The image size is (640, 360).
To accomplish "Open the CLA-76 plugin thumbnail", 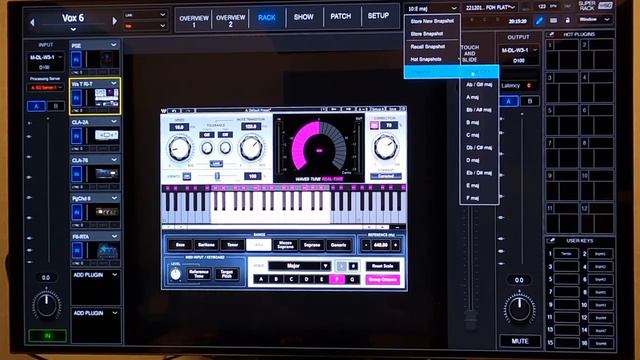I will [x=106, y=174].
